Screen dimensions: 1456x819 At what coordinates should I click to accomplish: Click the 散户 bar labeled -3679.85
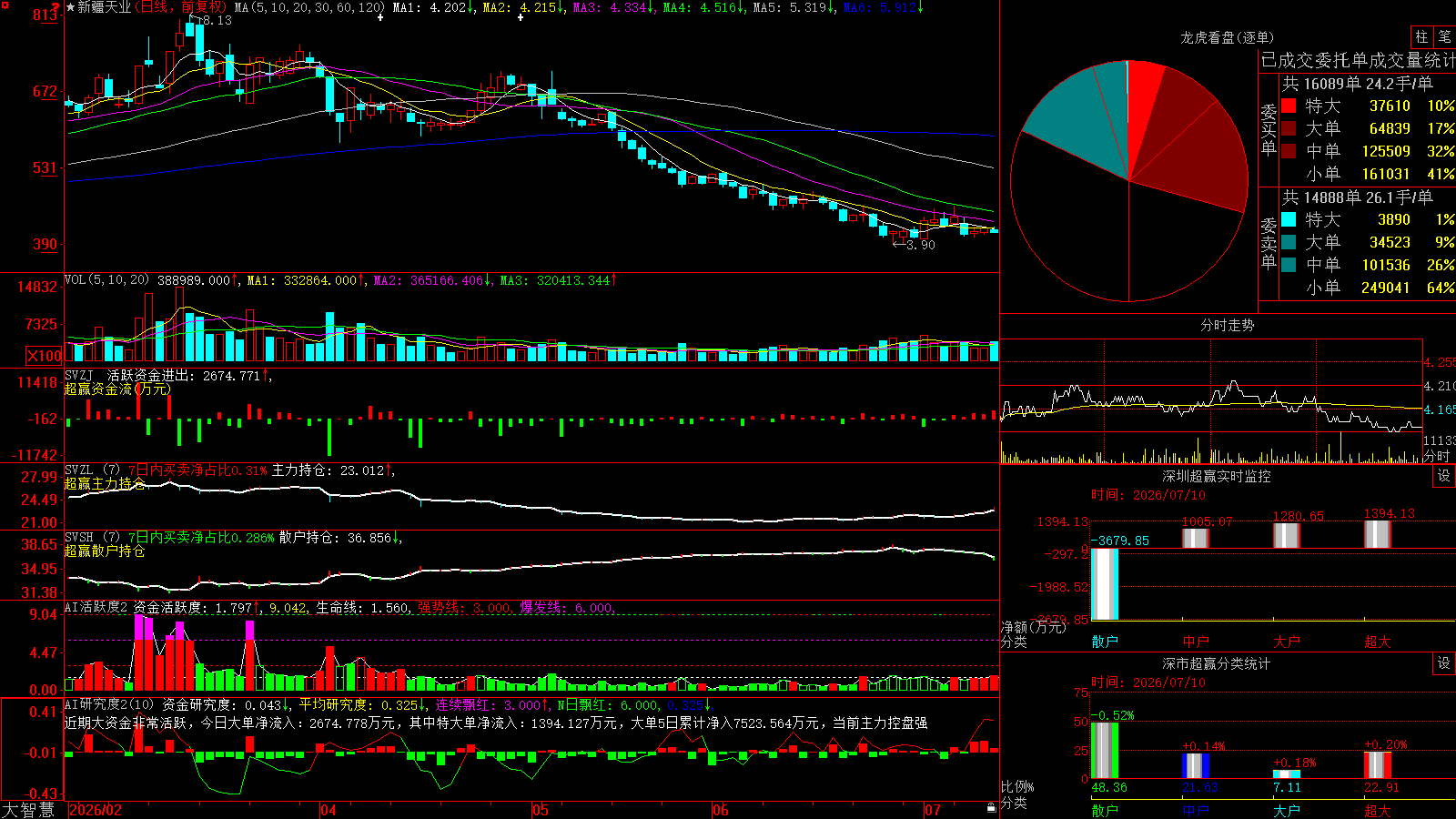click(x=1105, y=584)
